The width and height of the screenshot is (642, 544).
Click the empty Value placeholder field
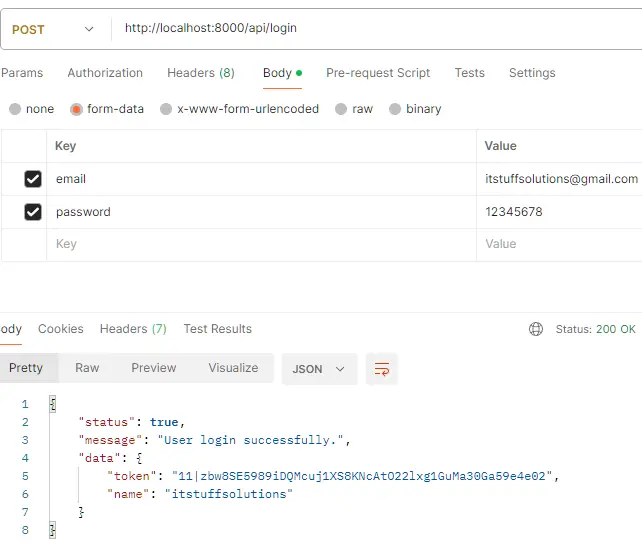click(559, 244)
